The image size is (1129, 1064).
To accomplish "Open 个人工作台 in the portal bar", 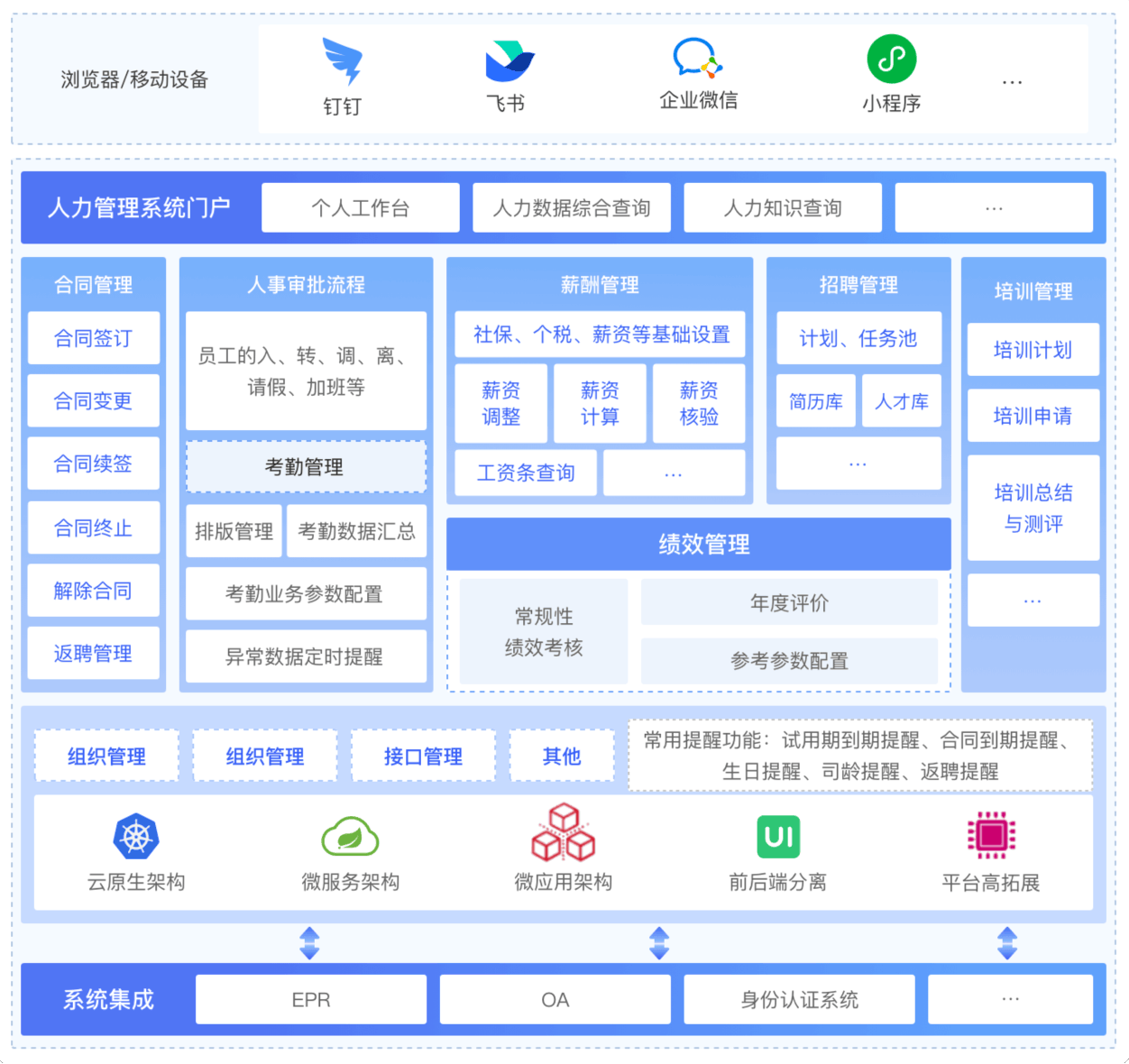I will click(x=361, y=208).
